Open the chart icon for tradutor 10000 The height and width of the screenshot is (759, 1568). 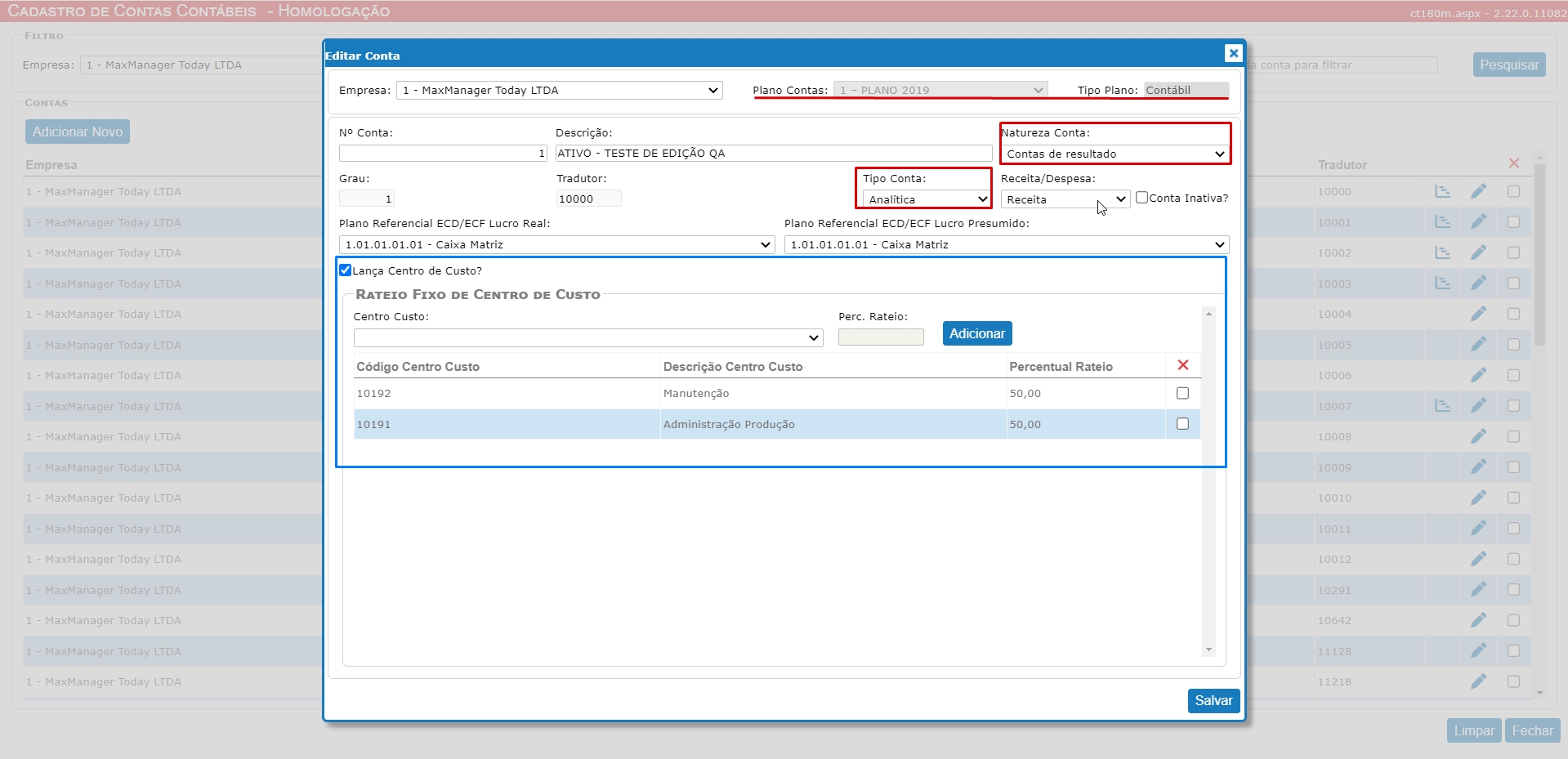click(1442, 191)
